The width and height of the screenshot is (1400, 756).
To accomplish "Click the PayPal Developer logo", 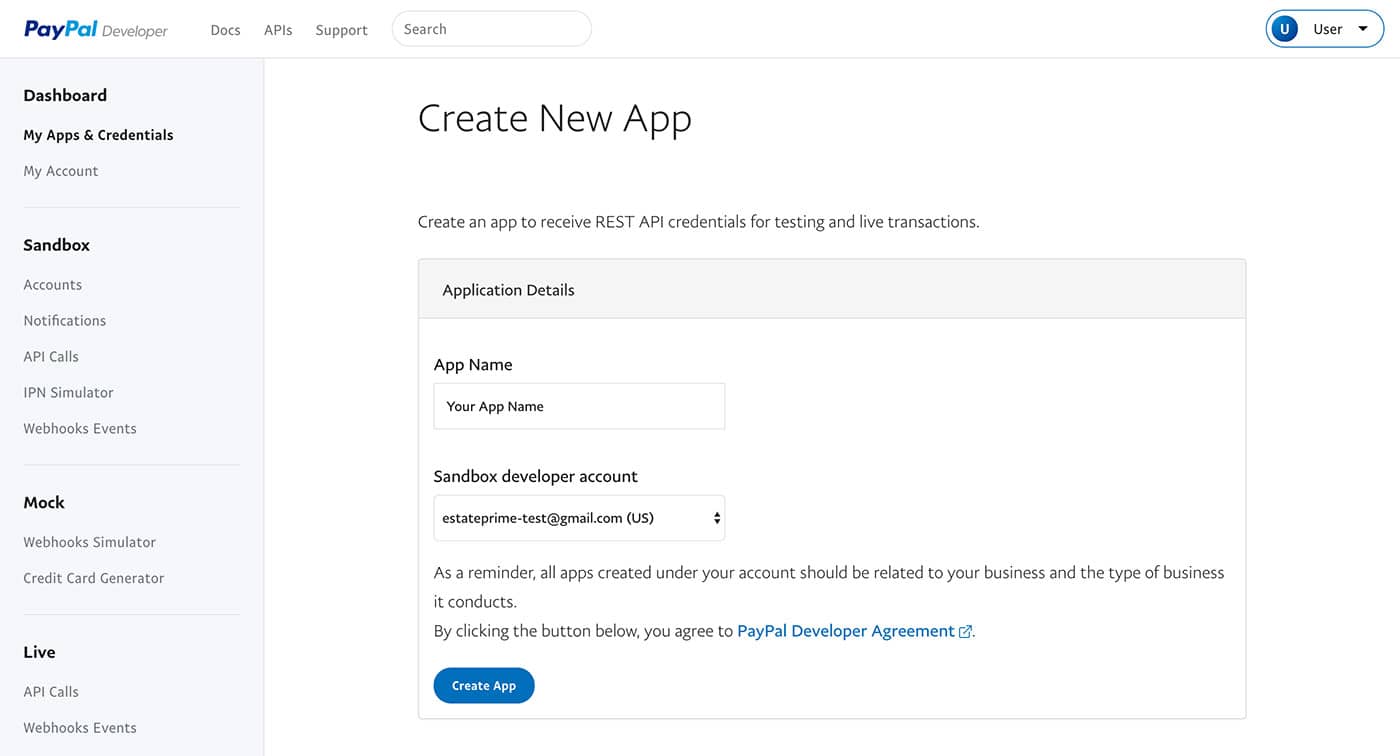I will click(x=96, y=29).
